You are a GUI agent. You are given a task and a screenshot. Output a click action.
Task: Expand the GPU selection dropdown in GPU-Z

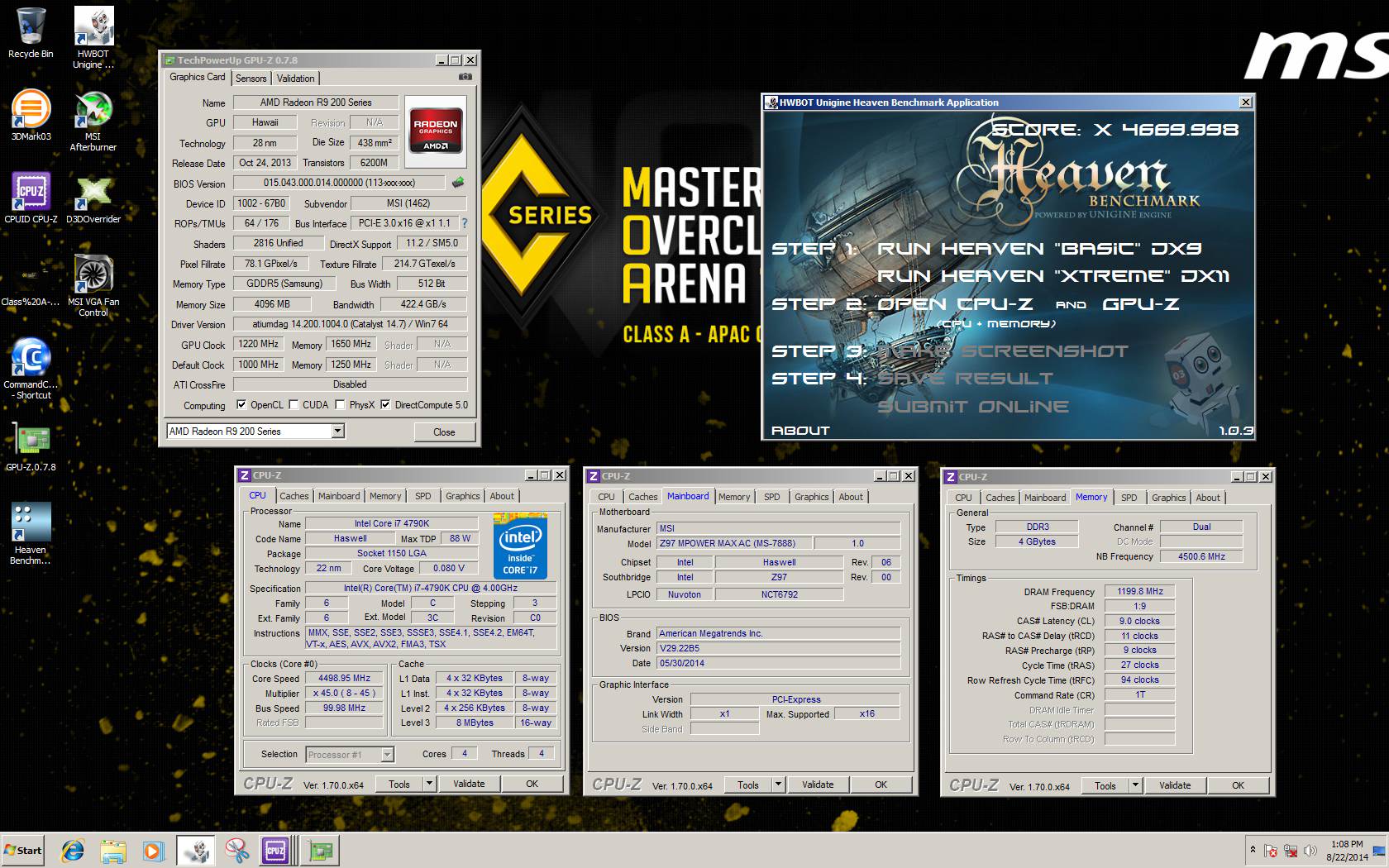[x=337, y=431]
